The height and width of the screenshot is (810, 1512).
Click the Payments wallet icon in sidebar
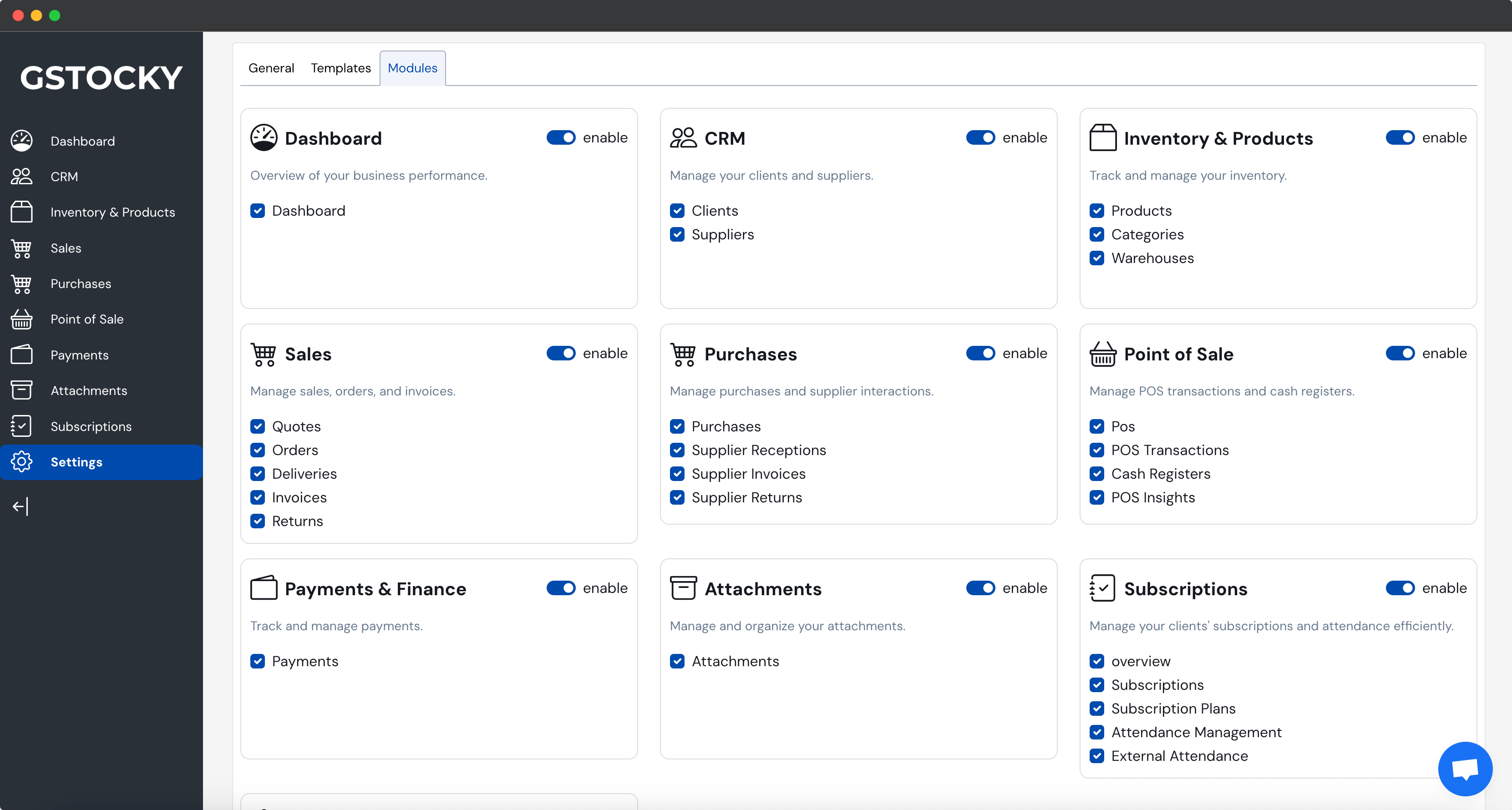22,354
